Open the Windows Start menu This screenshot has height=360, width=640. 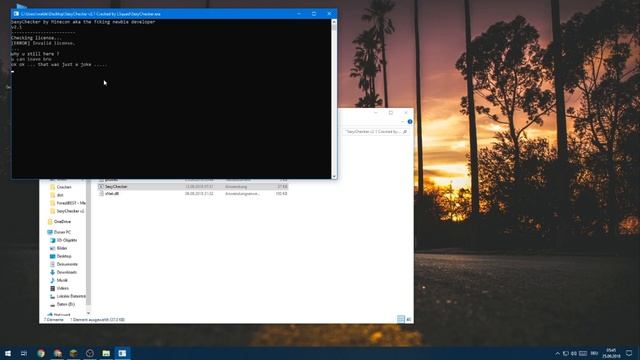(x=8, y=353)
